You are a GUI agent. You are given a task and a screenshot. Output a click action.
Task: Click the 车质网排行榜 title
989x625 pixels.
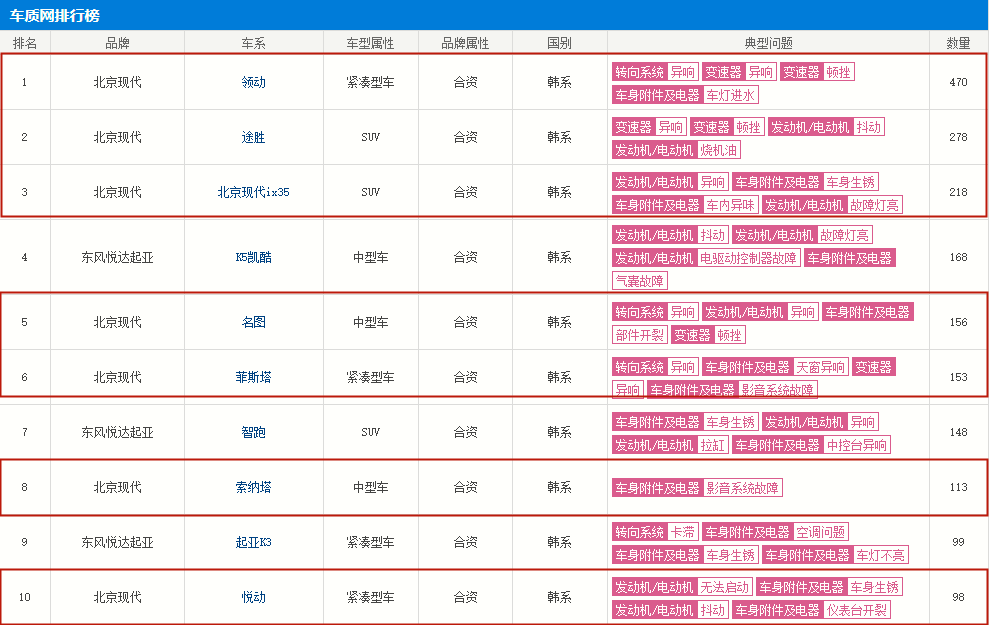pos(54,15)
